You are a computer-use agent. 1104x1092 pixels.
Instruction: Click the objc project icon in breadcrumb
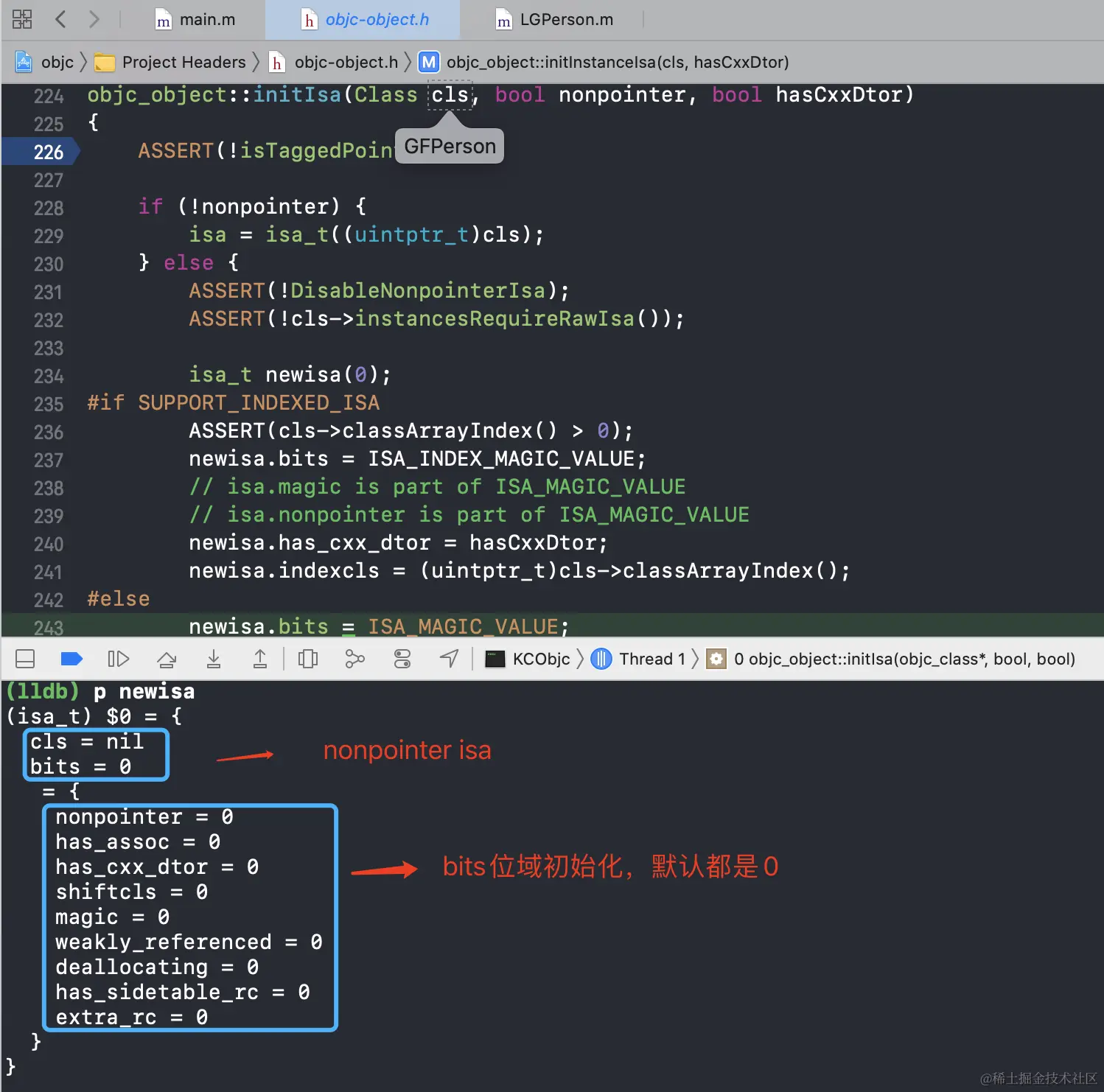coord(24,62)
